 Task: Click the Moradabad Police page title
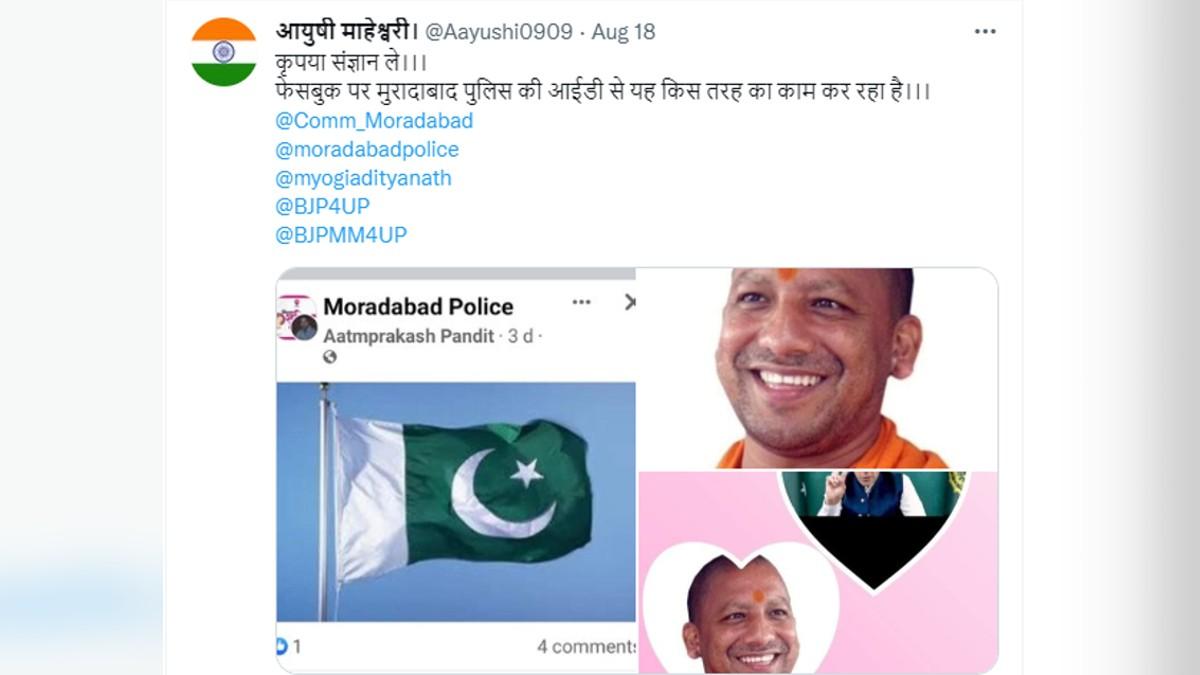418,307
